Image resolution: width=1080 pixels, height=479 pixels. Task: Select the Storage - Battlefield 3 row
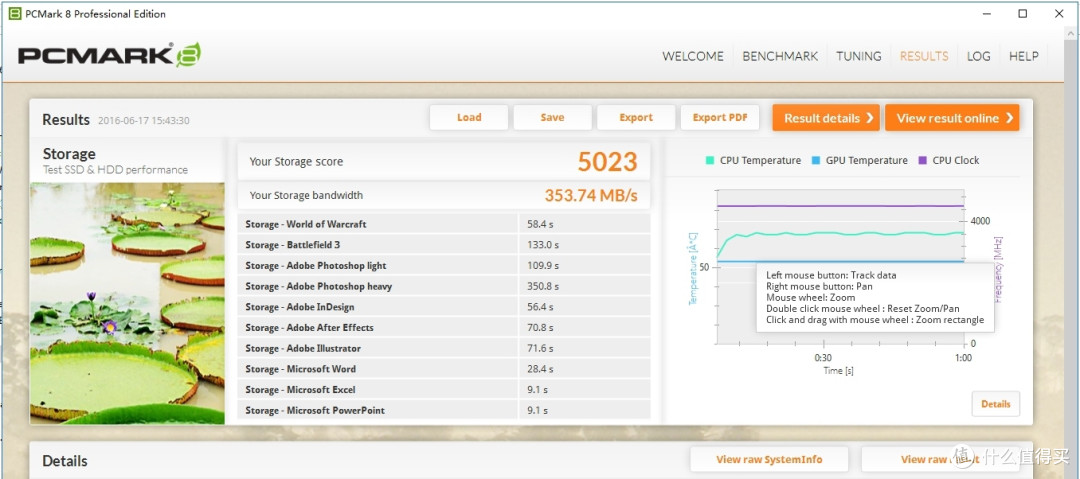pyautogui.click(x=444, y=245)
